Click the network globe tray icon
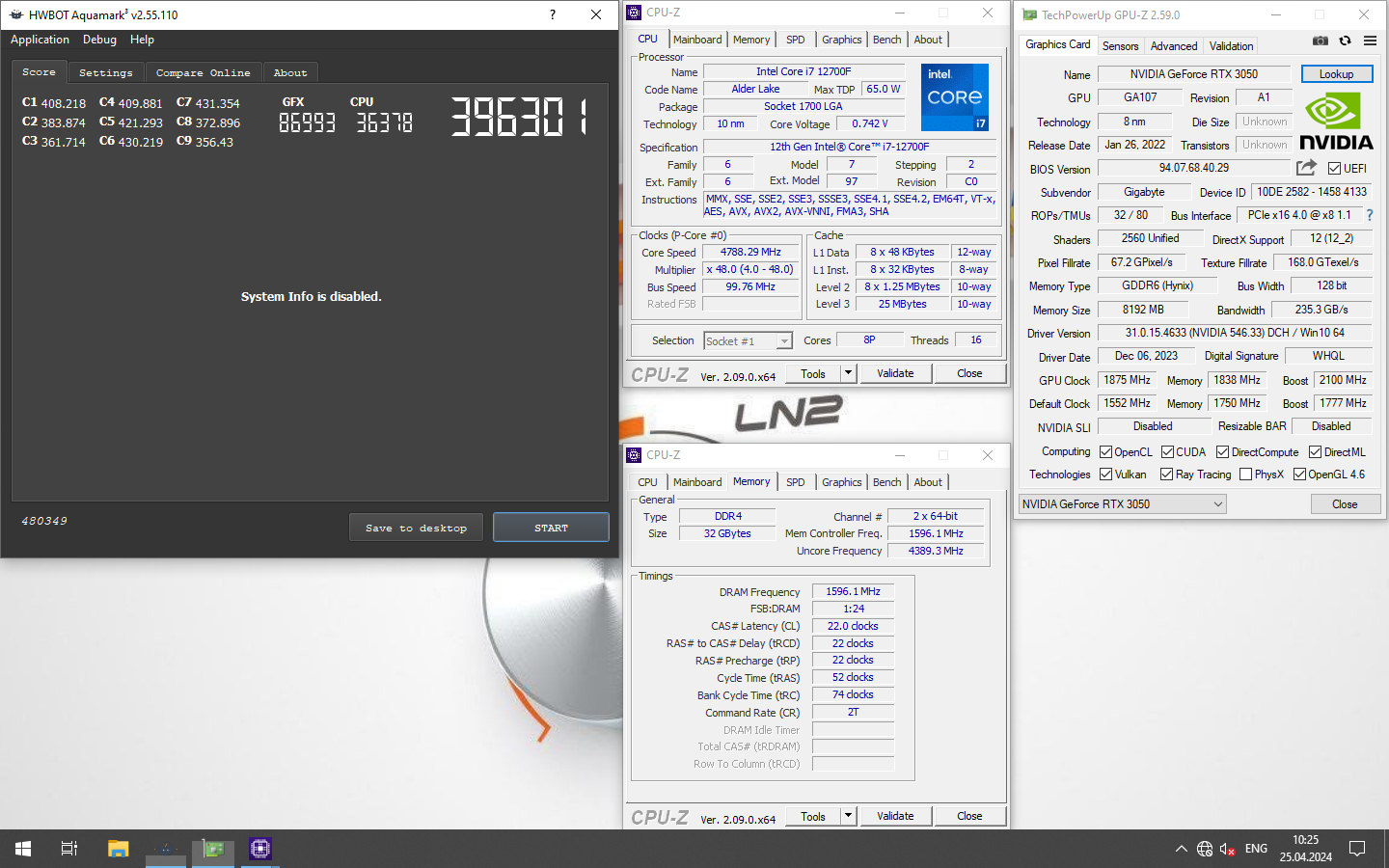Image resolution: width=1389 pixels, height=868 pixels. (1205, 849)
